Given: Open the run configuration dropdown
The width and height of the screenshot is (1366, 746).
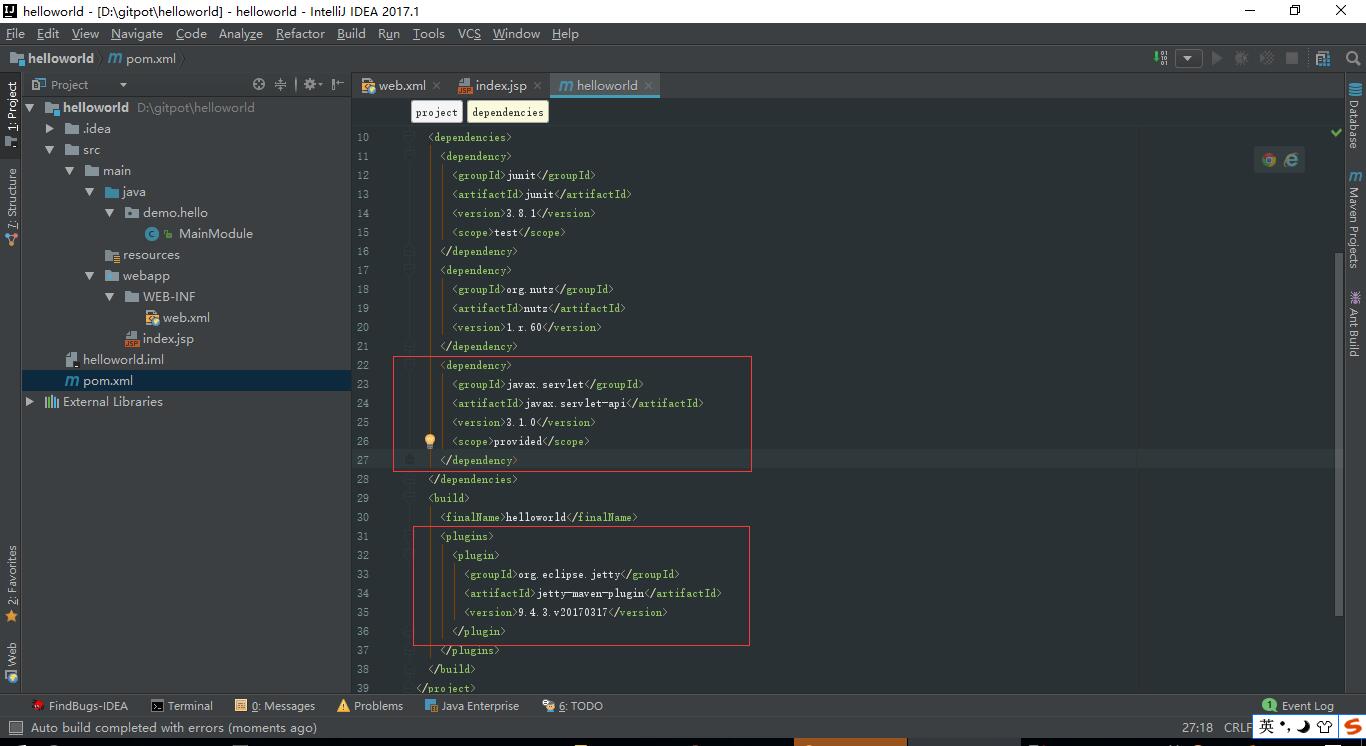Looking at the screenshot, I should coord(1188,58).
